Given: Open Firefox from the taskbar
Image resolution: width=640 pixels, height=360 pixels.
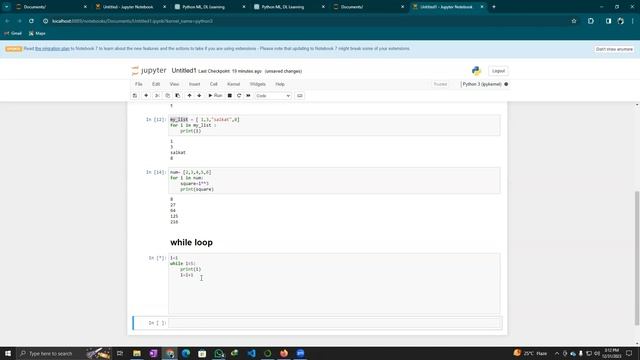Looking at the screenshot, I should [x=284, y=353].
